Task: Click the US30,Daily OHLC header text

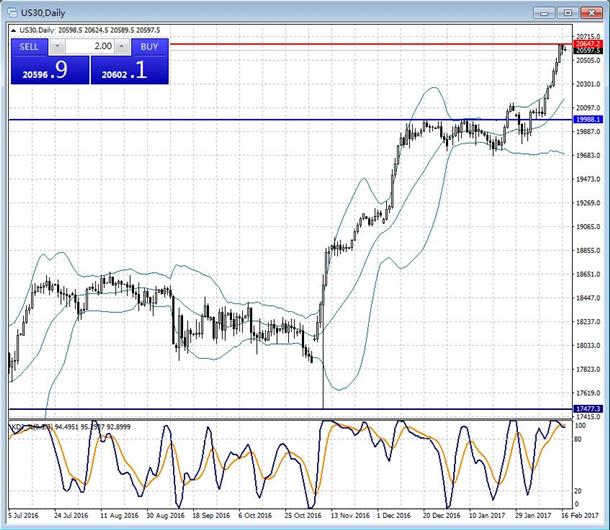Action: [90, 30]
